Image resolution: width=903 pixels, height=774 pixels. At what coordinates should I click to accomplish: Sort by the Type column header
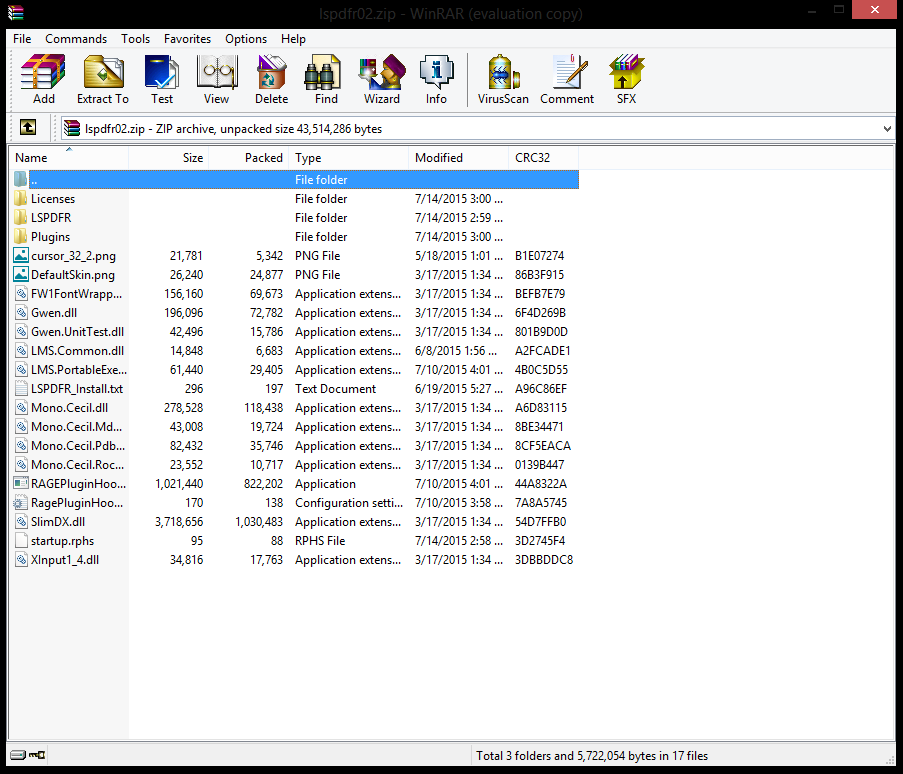point(348,158)
